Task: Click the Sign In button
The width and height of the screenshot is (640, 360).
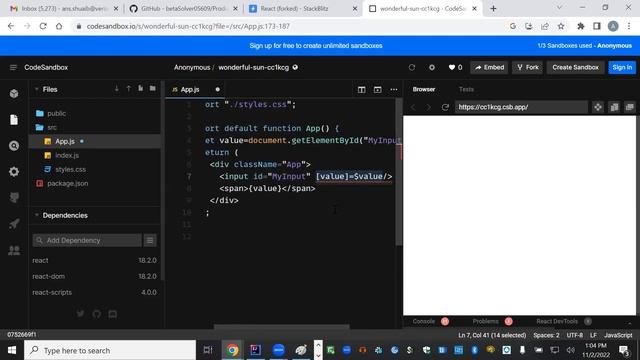Action: (622, 67)
